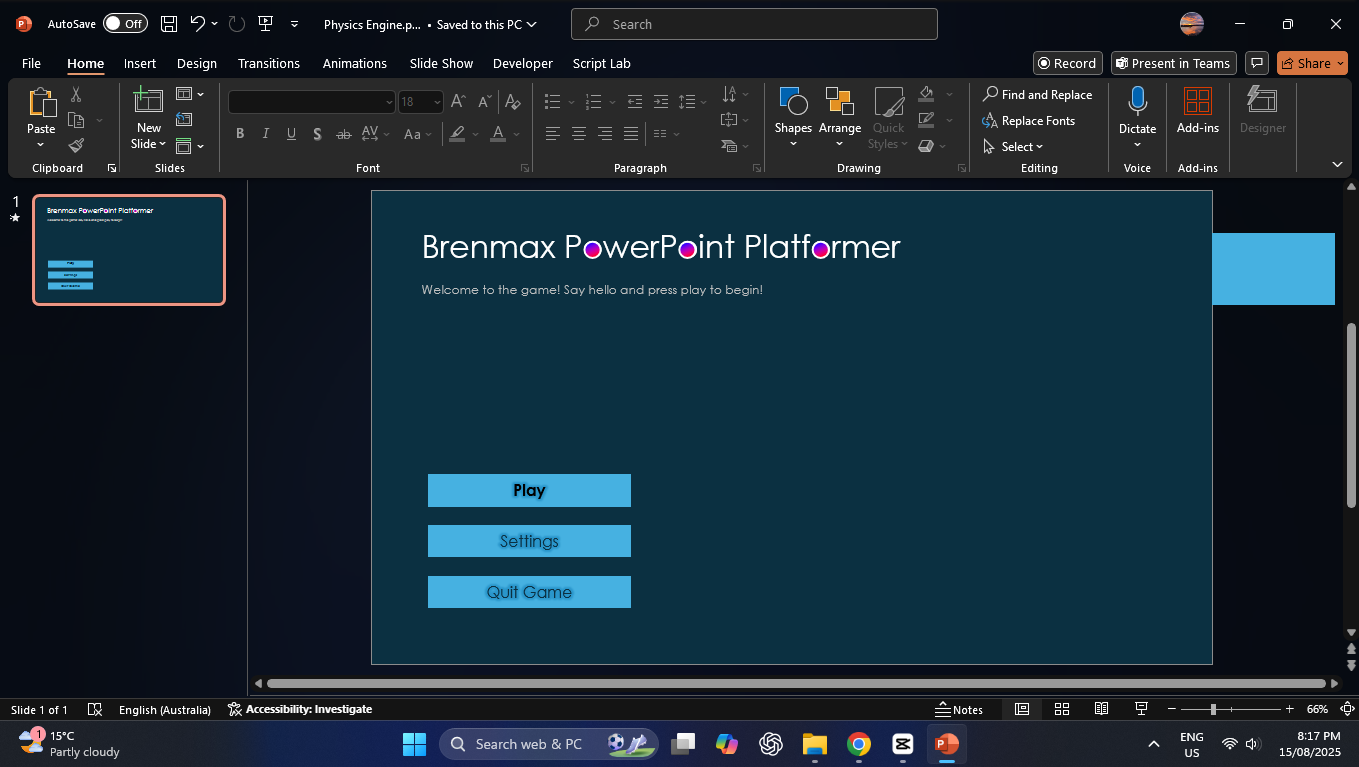Screen dimensions: 1359x767
Task: Toggle Bold formatting
Action: pyautogui.click(x=240, y=134)
